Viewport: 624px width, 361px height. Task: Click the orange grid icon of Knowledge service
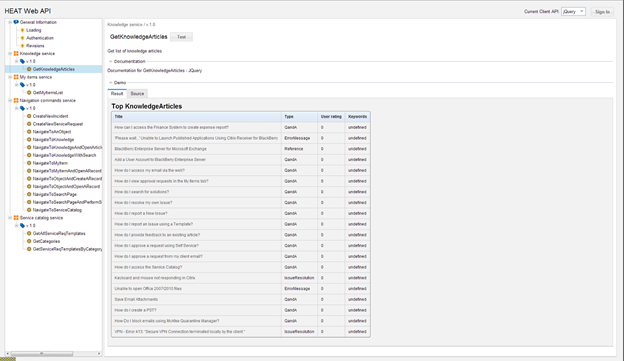[x=16, y=53]
